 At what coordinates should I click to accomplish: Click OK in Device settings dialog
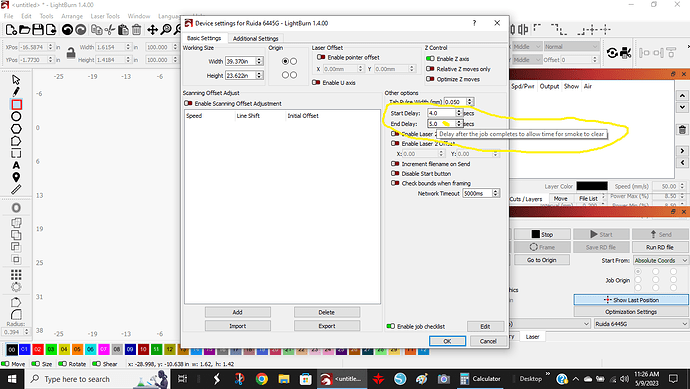(x=447, y=341)
